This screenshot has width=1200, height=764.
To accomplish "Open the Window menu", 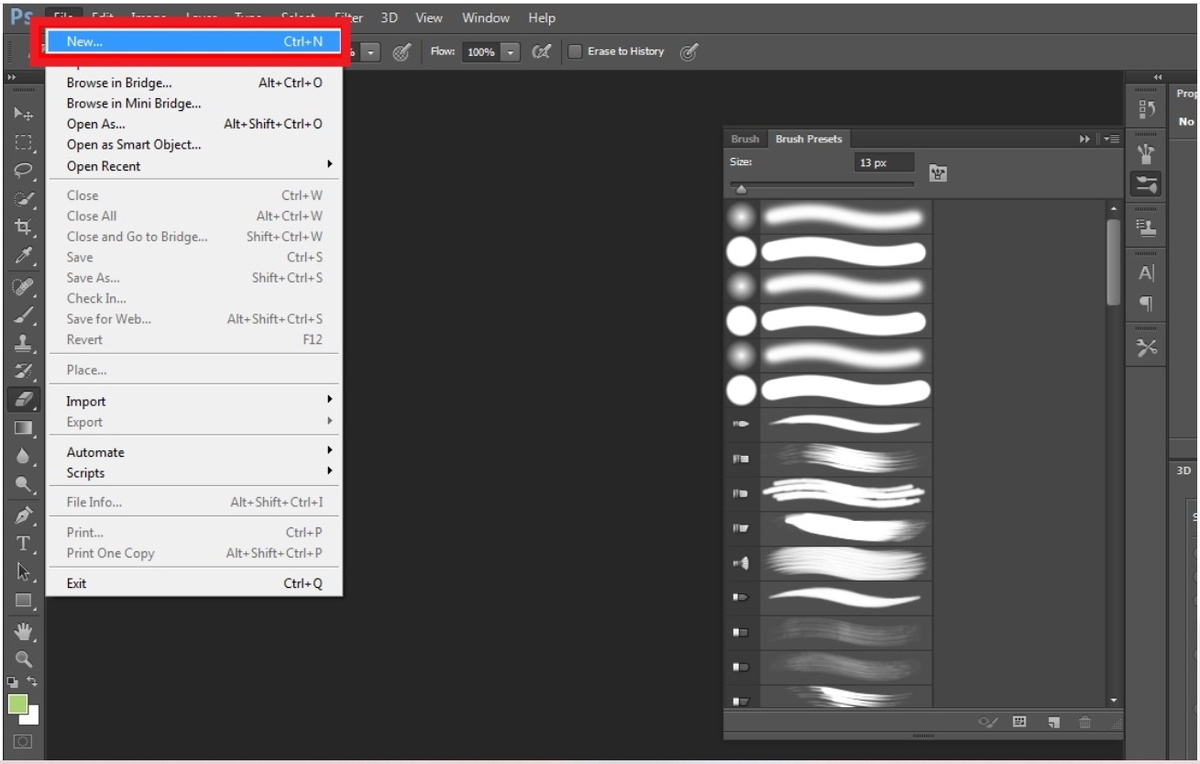I will 486,18.
